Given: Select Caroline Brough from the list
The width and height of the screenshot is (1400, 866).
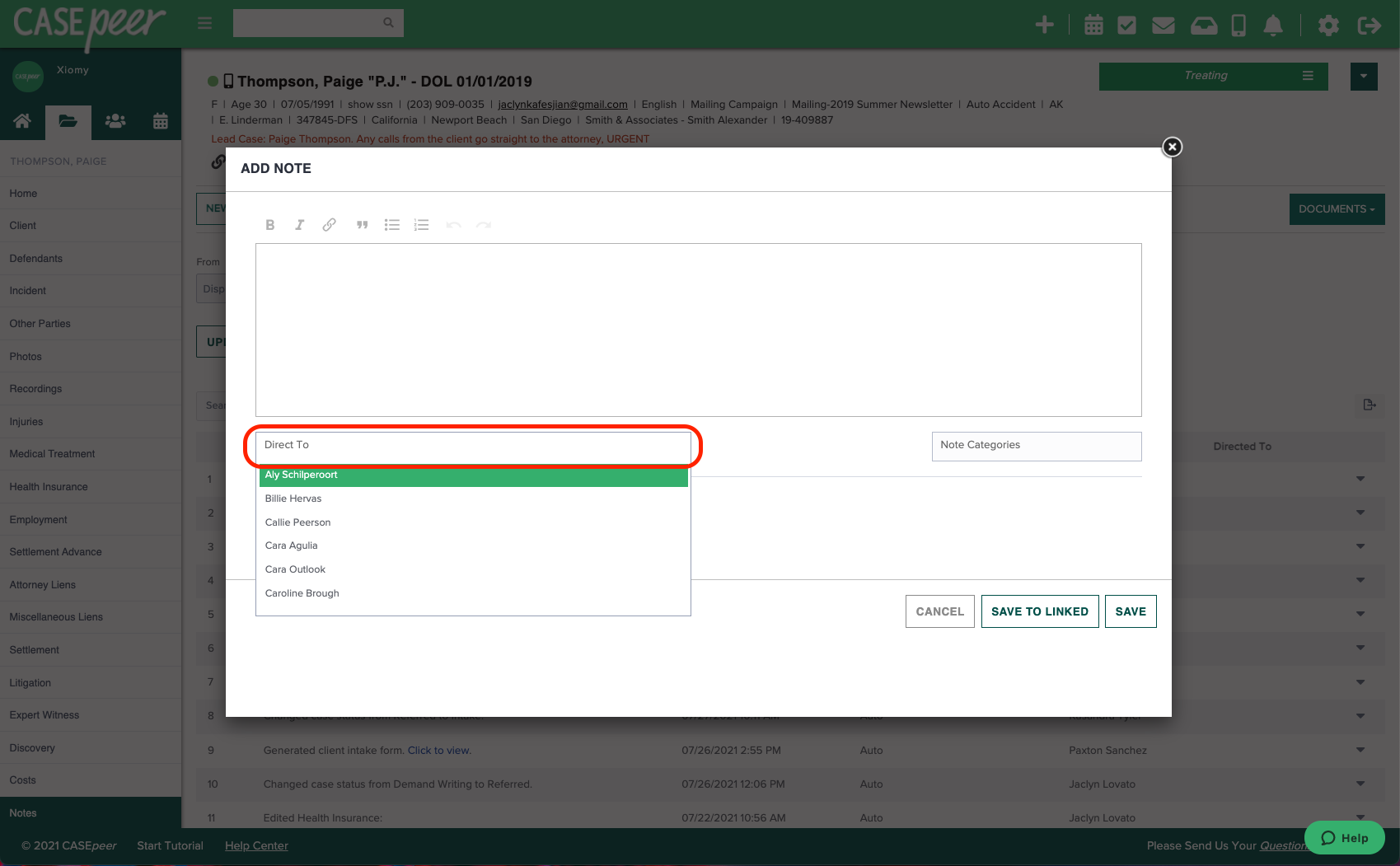Looking at the screenshot, I should (473, 593).
